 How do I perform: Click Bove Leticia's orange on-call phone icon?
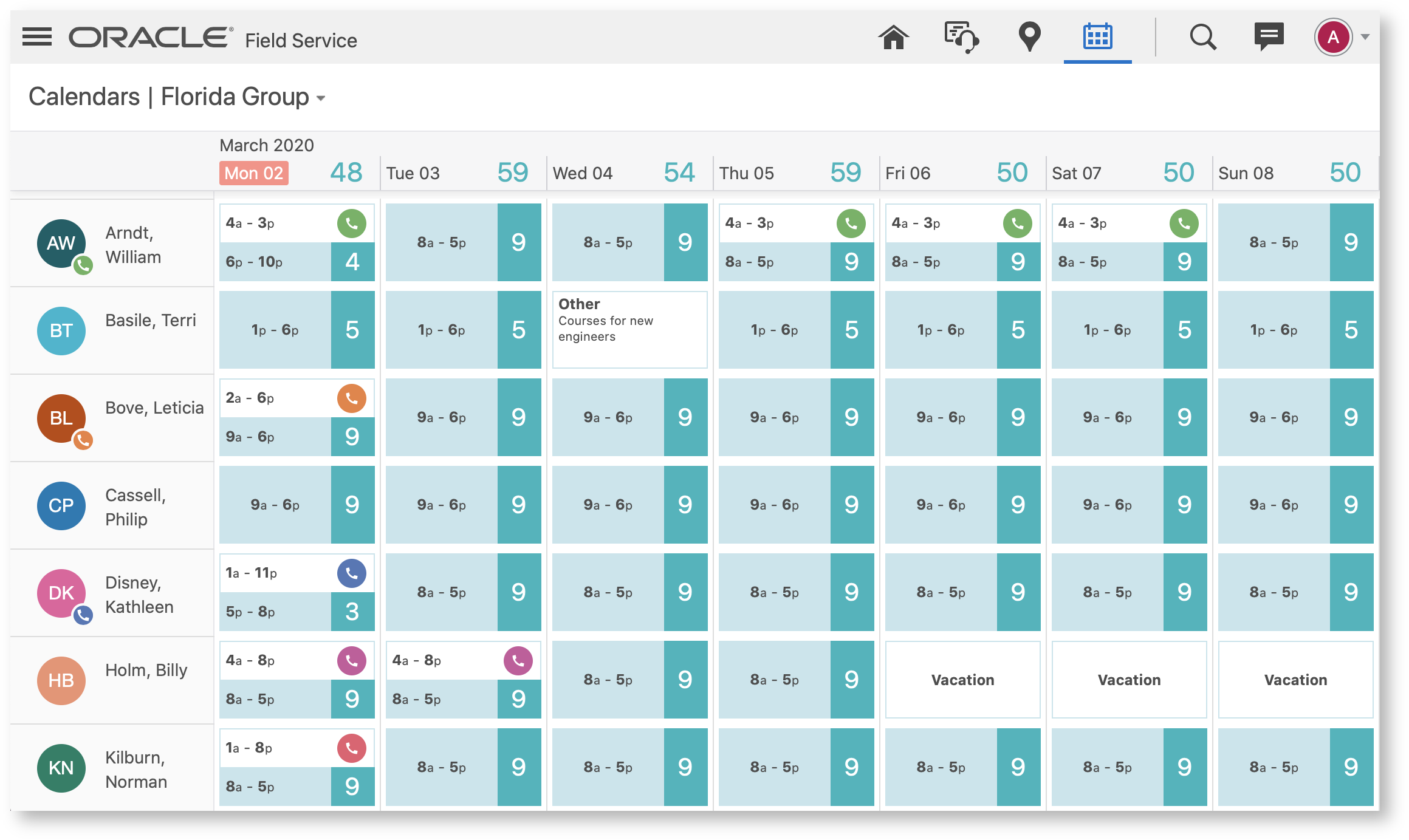[x=352, y=398]
